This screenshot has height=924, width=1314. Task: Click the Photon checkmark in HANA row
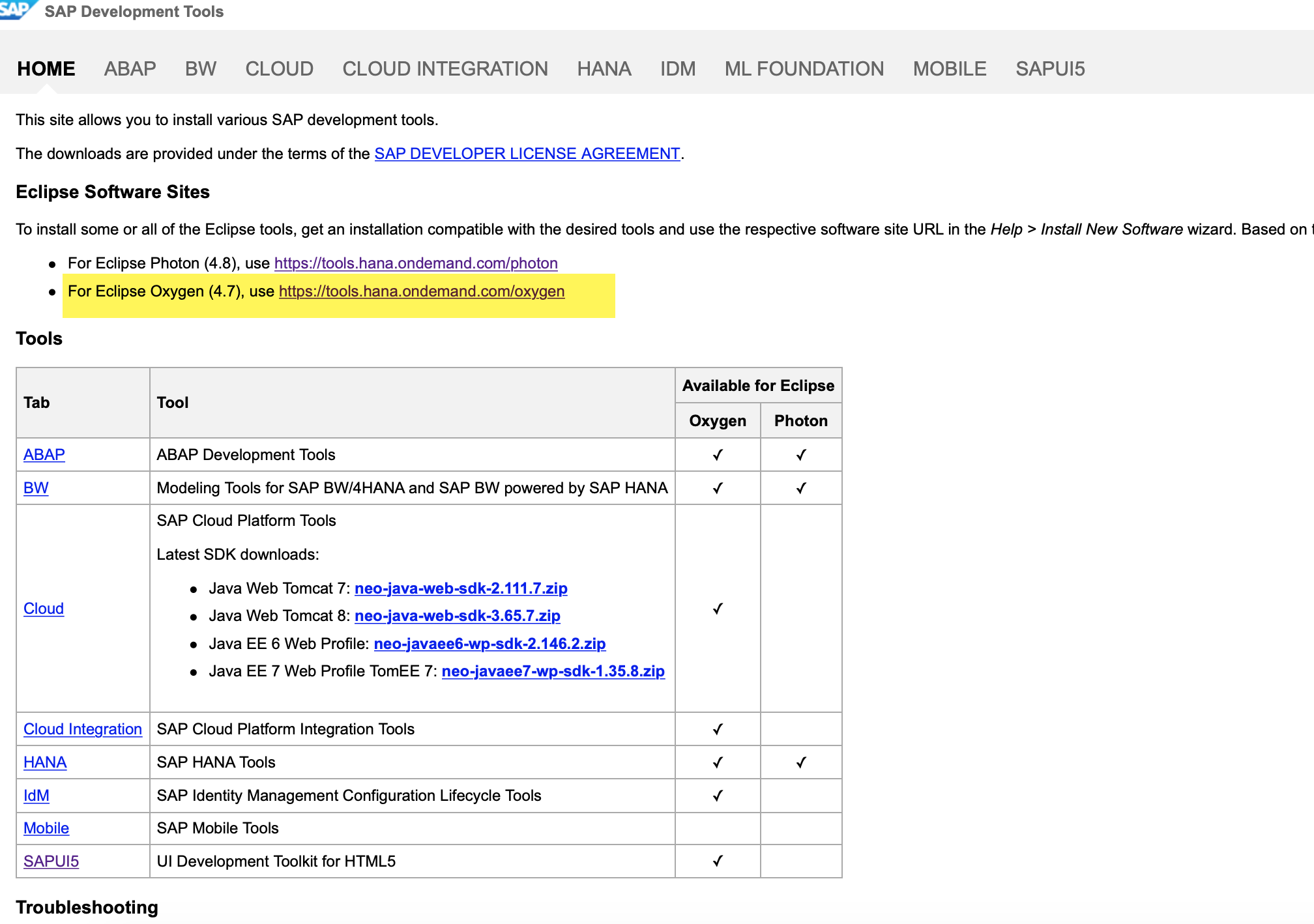pos(801,762)
